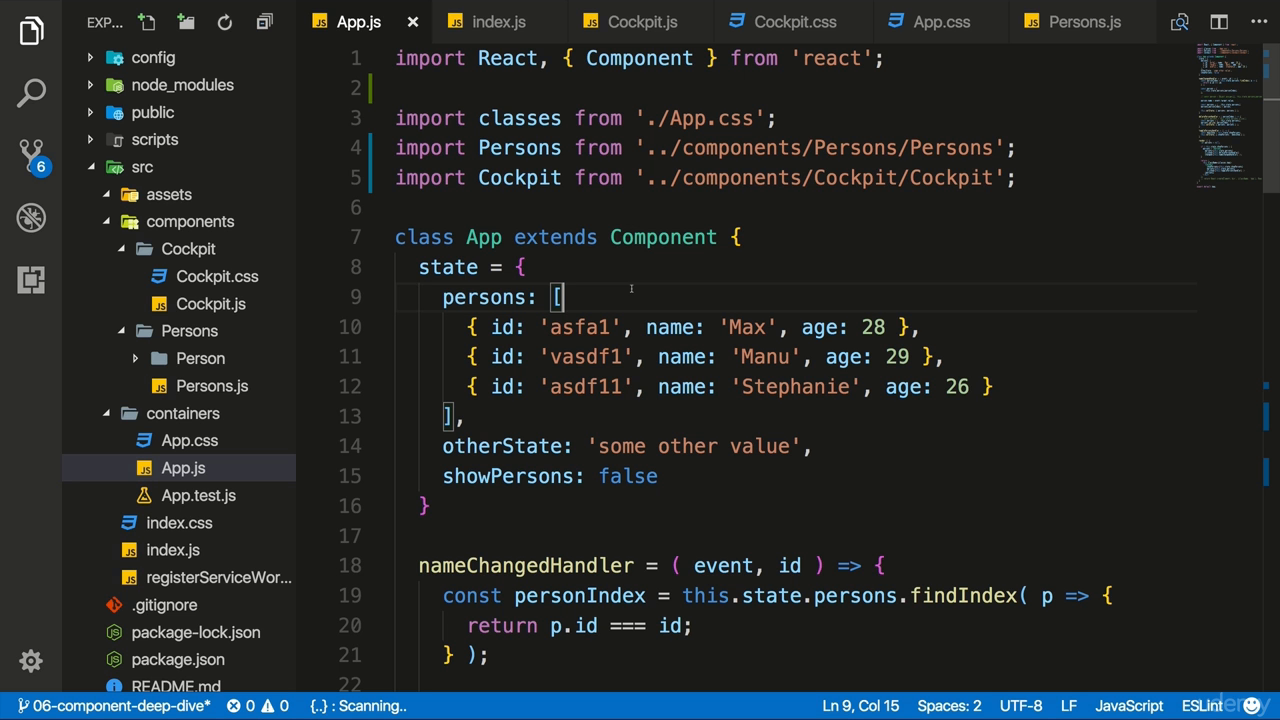Open the Manage gear menu
The width and height of the screenshot is (1280, 720).
click(x=31, y=661)
